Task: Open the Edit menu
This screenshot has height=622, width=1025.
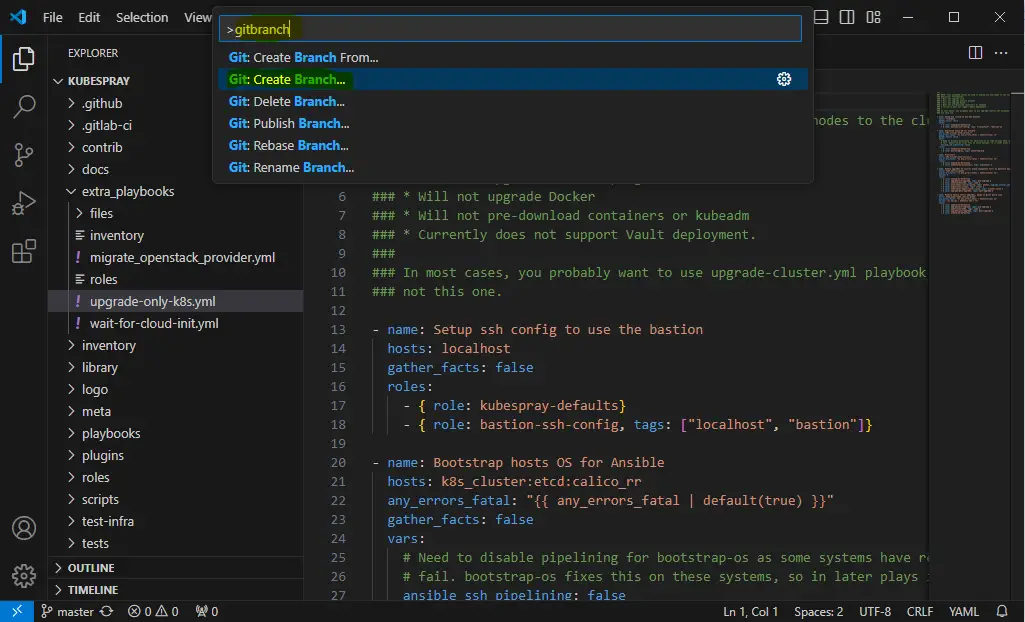Action: pyautogui.click(x=88, y=17)
